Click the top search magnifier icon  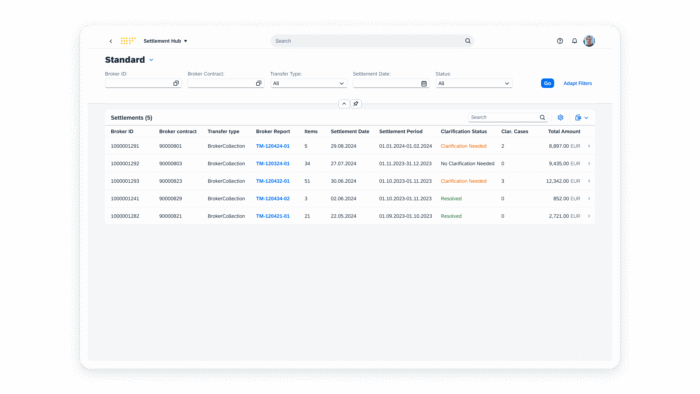coord(467,41)
